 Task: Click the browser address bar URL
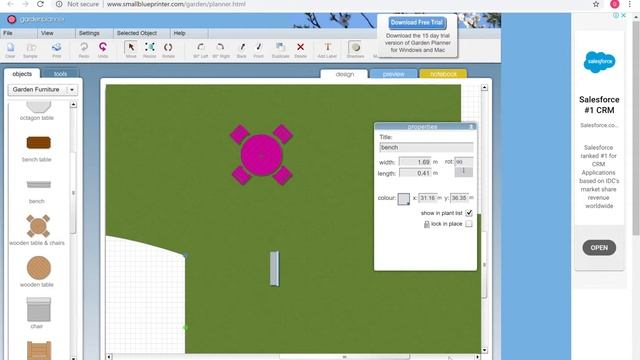176,4
